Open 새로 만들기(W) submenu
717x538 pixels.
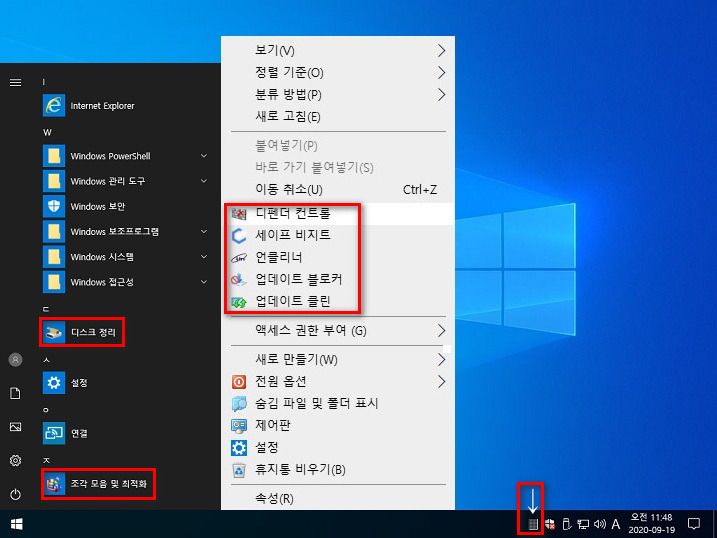pyautogui.click(x=338, y=359)
